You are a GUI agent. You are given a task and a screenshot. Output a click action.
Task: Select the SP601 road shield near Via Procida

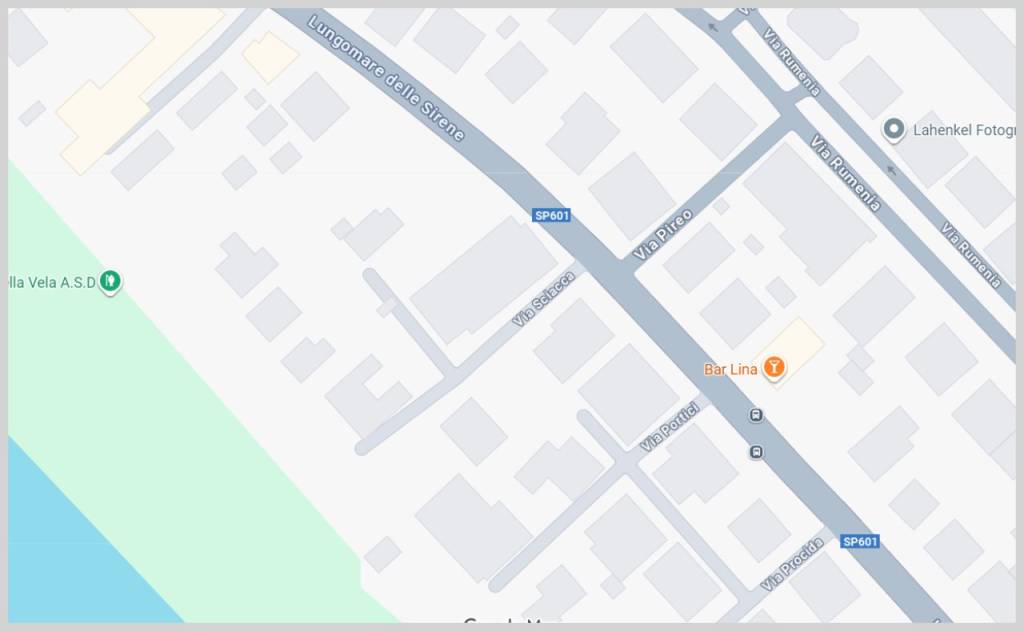coord(859,542)
